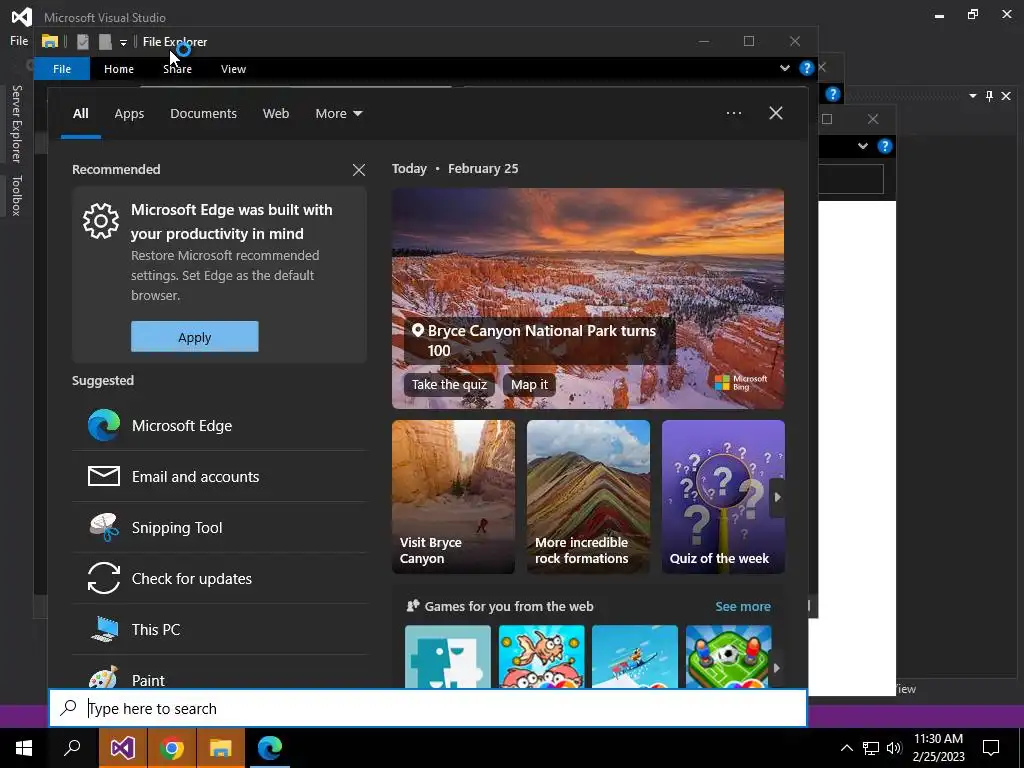Switch to the View ribbon tab
1024x768 pixels.
pyautogui.click(x=233, y=69)
